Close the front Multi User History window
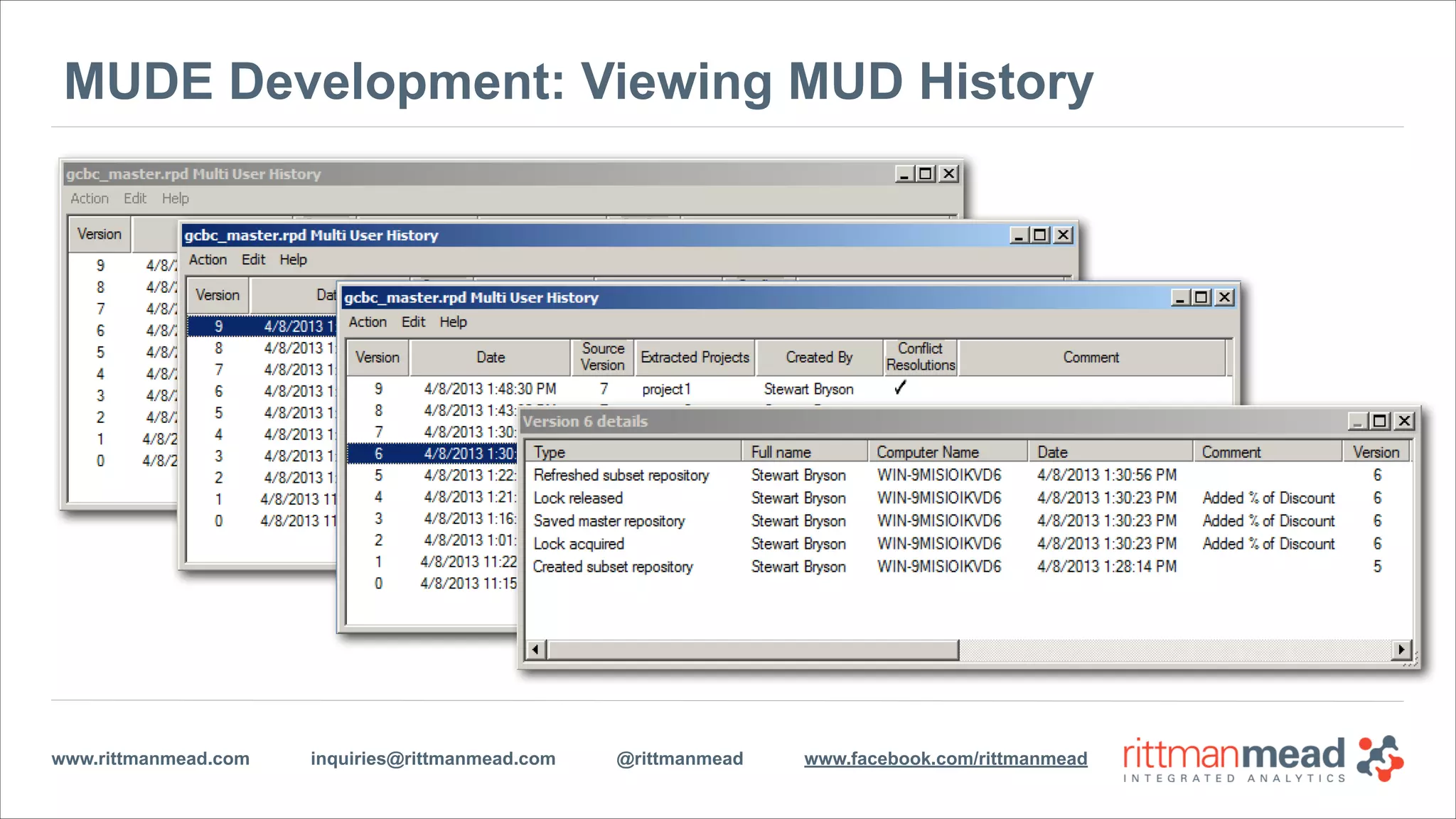 click(1224, 297)
